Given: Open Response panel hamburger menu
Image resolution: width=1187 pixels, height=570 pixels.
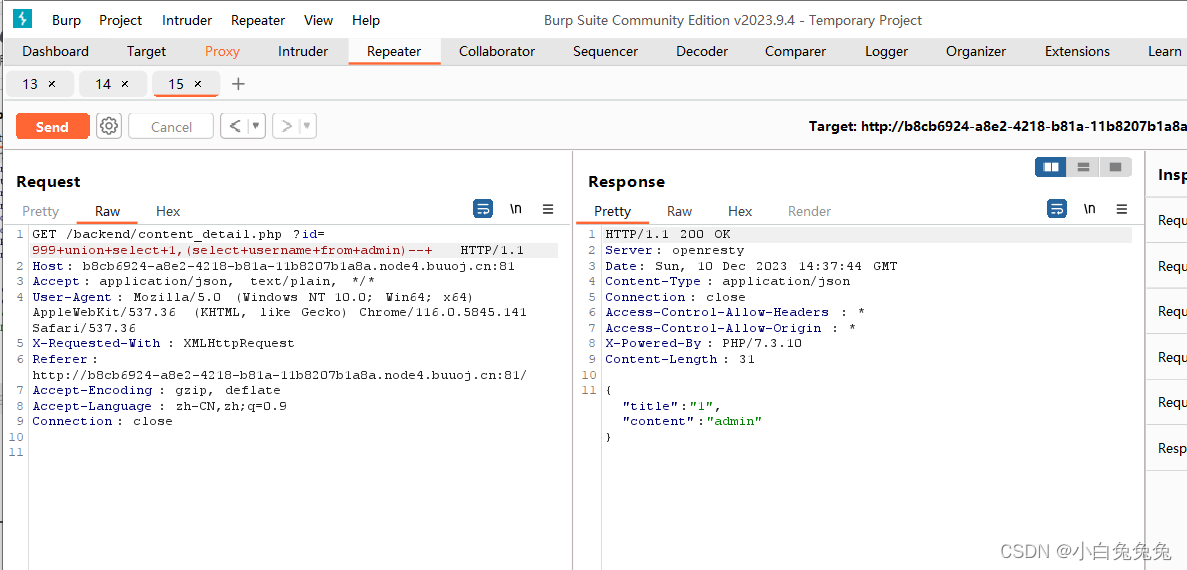Looking at the screenshot, I should point(1122,209).
